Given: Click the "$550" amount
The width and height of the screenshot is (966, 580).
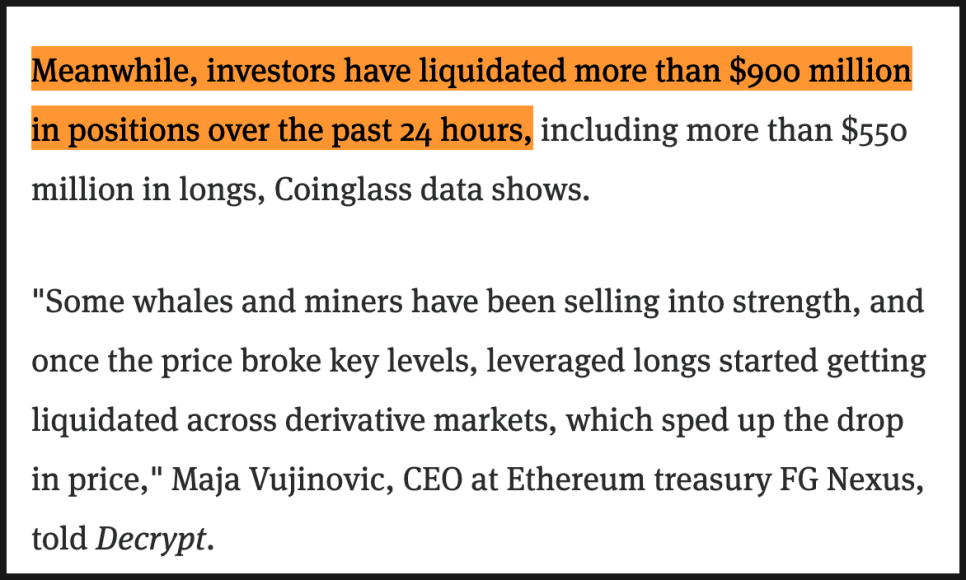Looking at the screenshot, I should click(x=874, y=131).
